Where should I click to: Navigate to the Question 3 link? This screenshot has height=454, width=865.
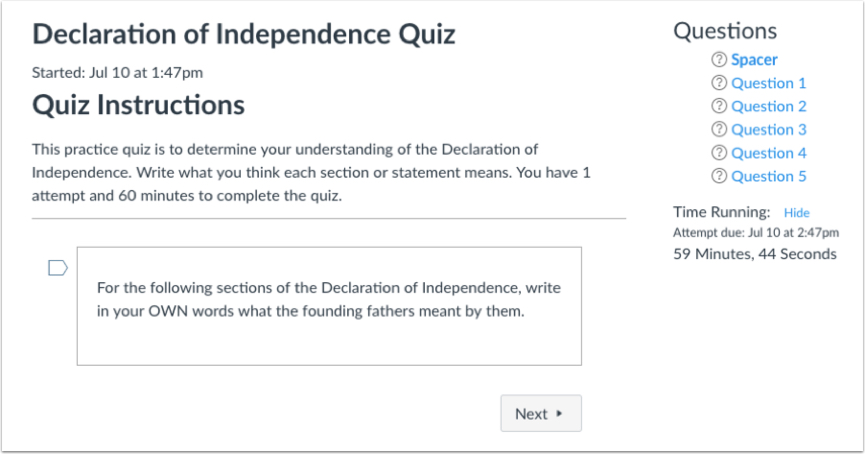[x=768, y=129]
